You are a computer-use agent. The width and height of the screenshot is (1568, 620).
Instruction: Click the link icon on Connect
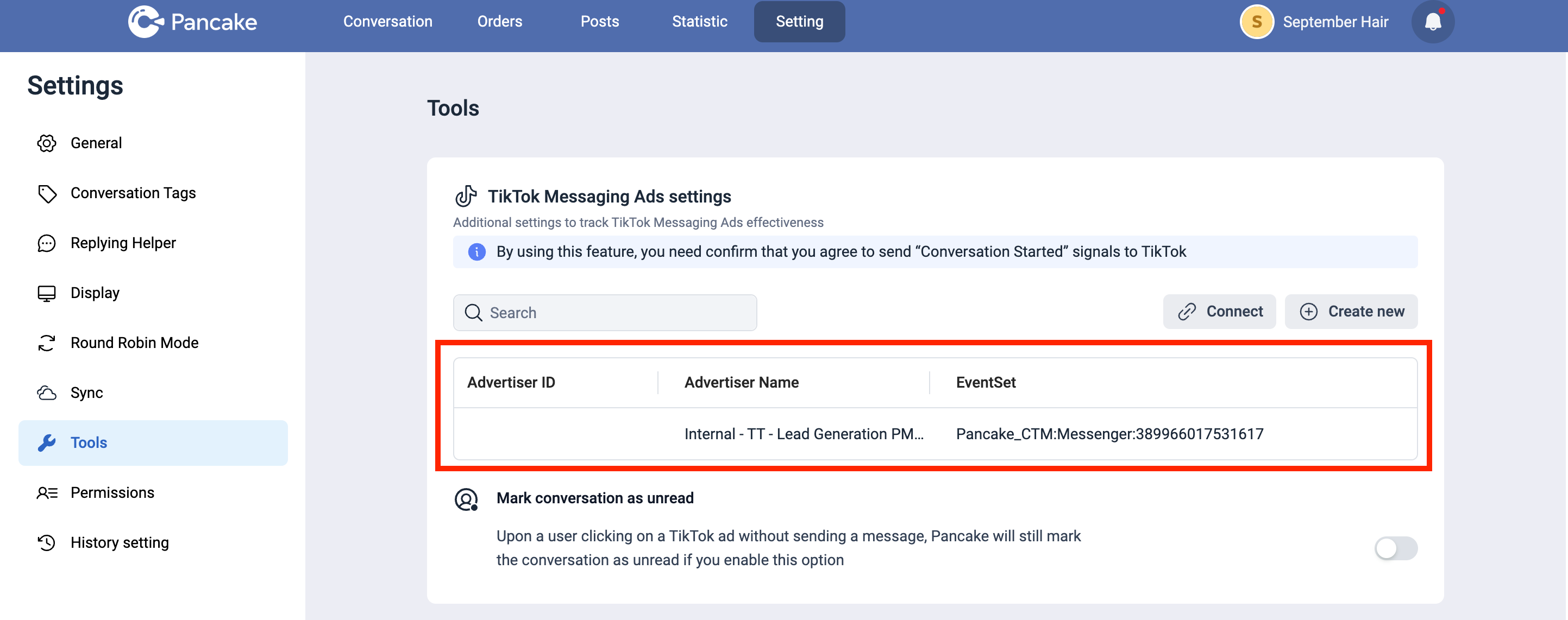[x=1187, y=312]
